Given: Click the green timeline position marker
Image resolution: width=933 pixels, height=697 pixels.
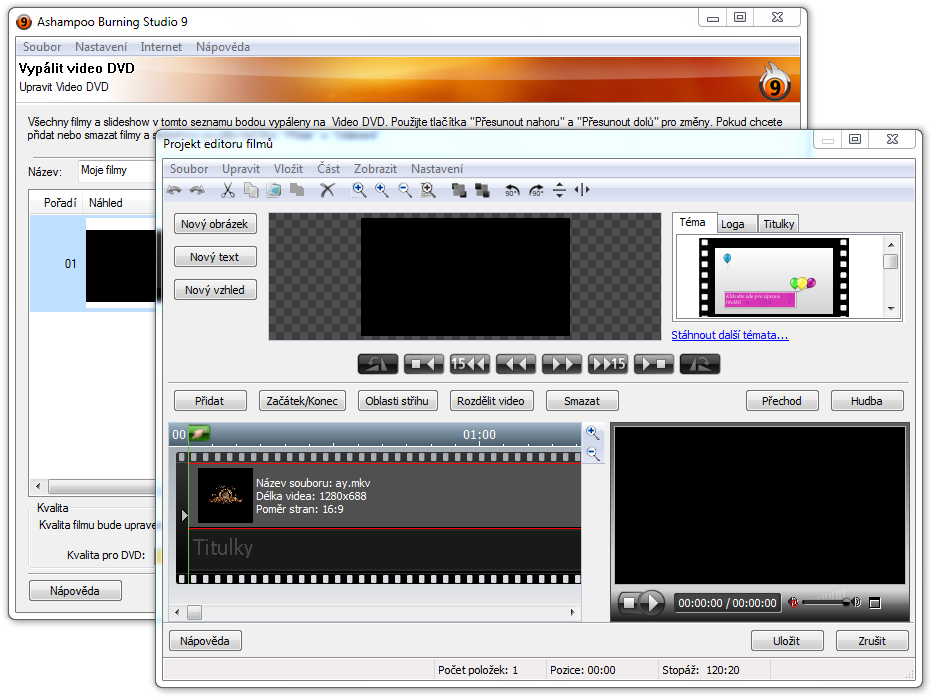Looking at the screenshot, I should (199, 433).
